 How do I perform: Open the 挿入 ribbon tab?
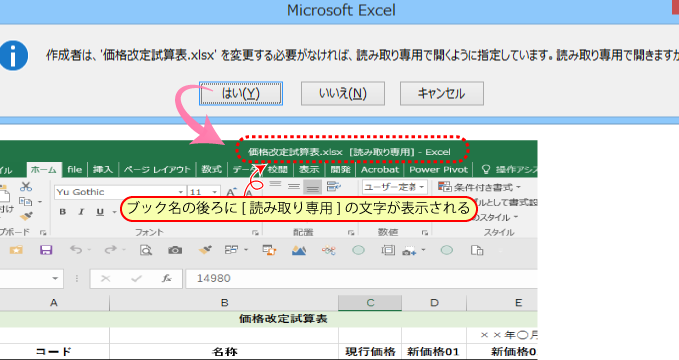(103, 169)
